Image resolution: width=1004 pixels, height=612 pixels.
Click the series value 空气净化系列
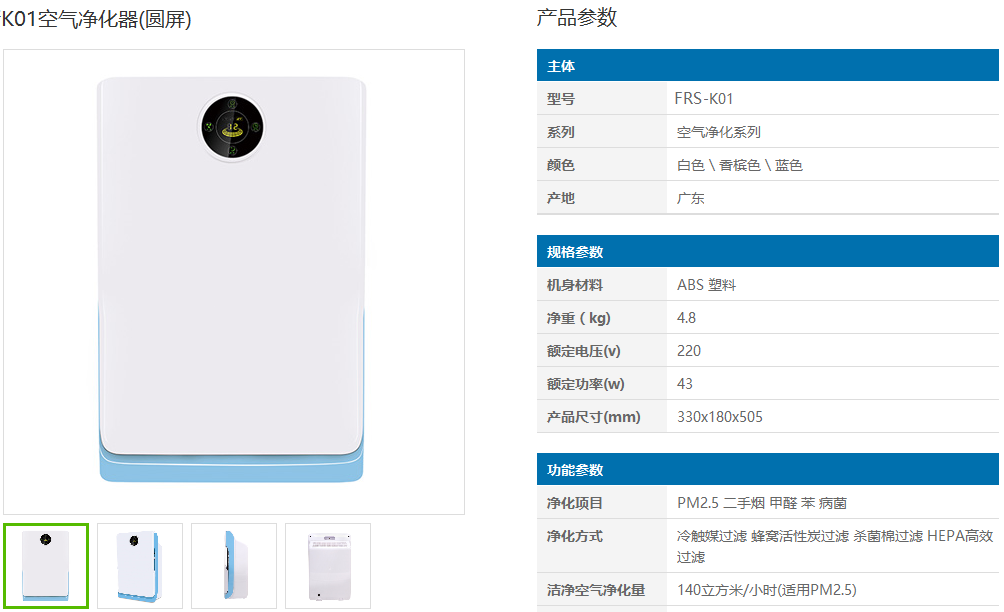(x=719, y=132)
